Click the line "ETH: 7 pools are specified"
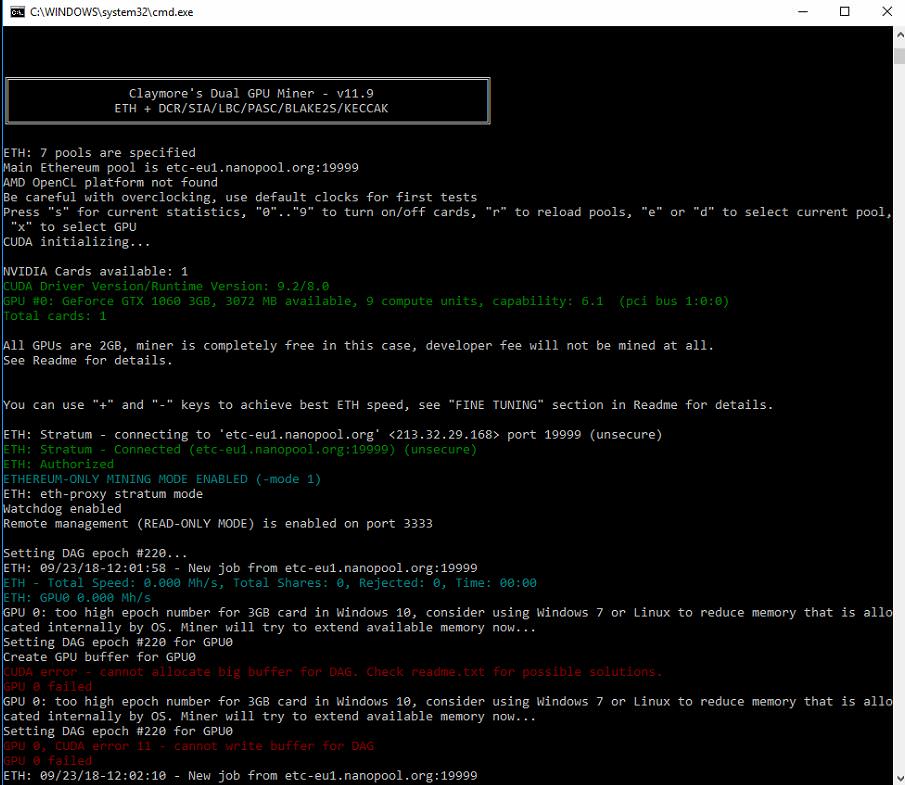The image size is (905, 785). (99, 153)
